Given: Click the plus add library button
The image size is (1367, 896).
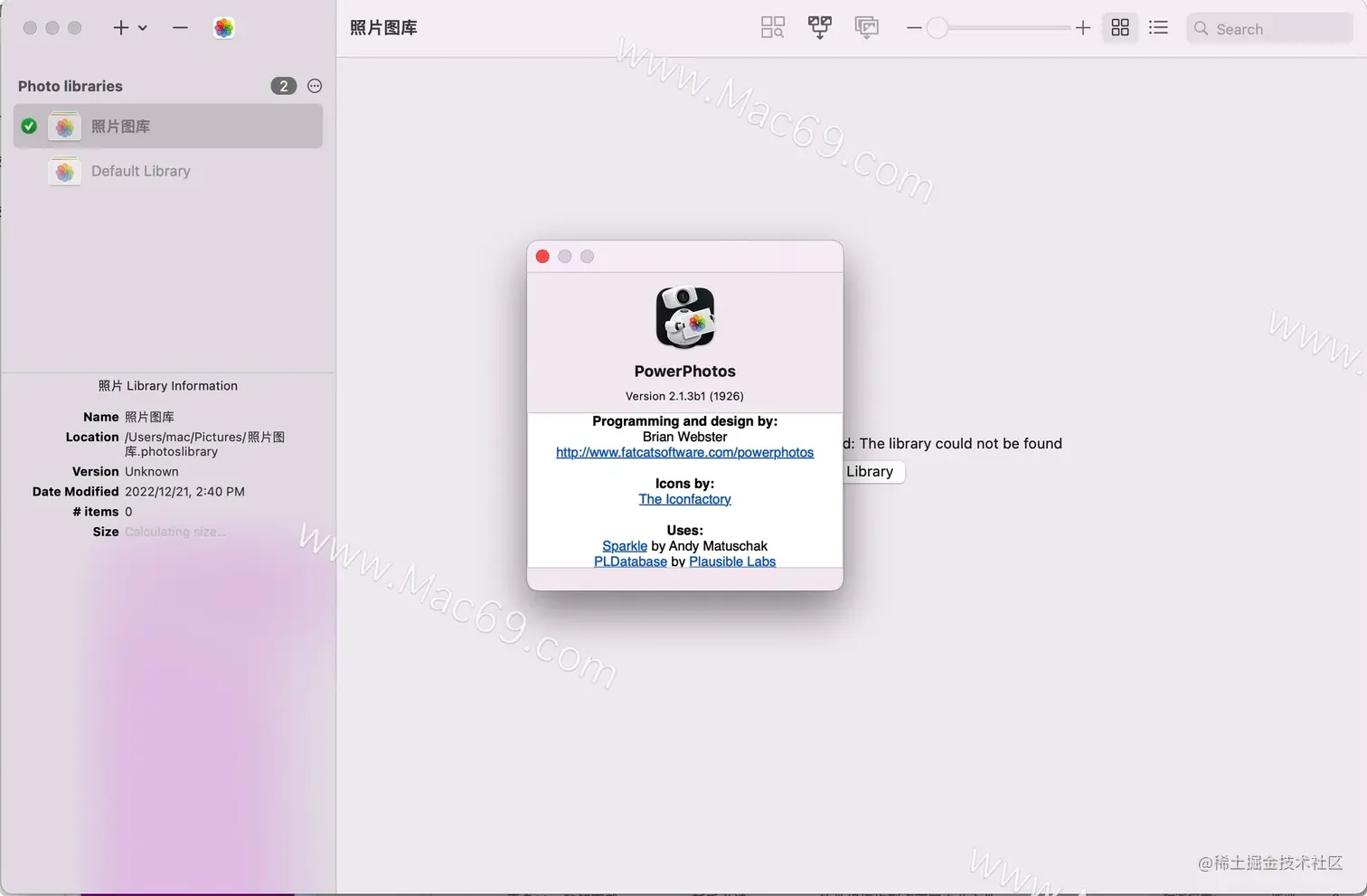Looking at the screenshot, I should click(x=120, y=28).
